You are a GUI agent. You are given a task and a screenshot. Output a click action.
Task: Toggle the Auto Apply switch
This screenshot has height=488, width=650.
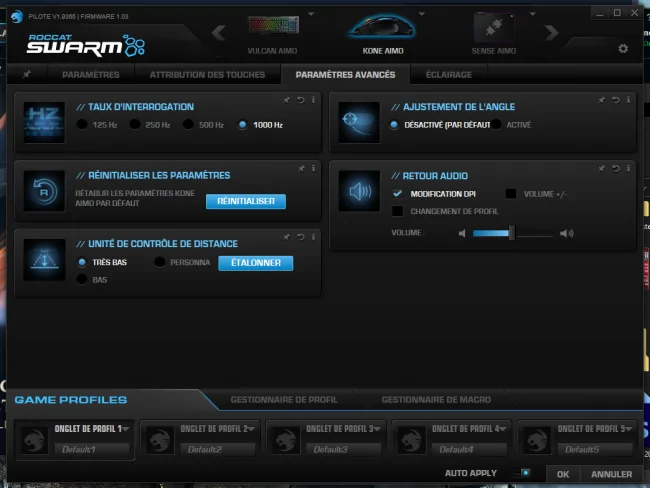pyautogui.click(x=521, y=473)
